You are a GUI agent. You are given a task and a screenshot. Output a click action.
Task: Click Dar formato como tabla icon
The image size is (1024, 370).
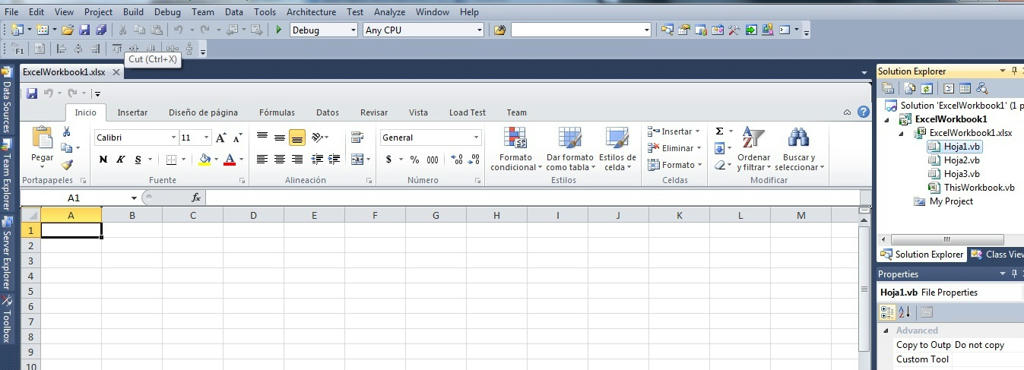coord(569,137)
